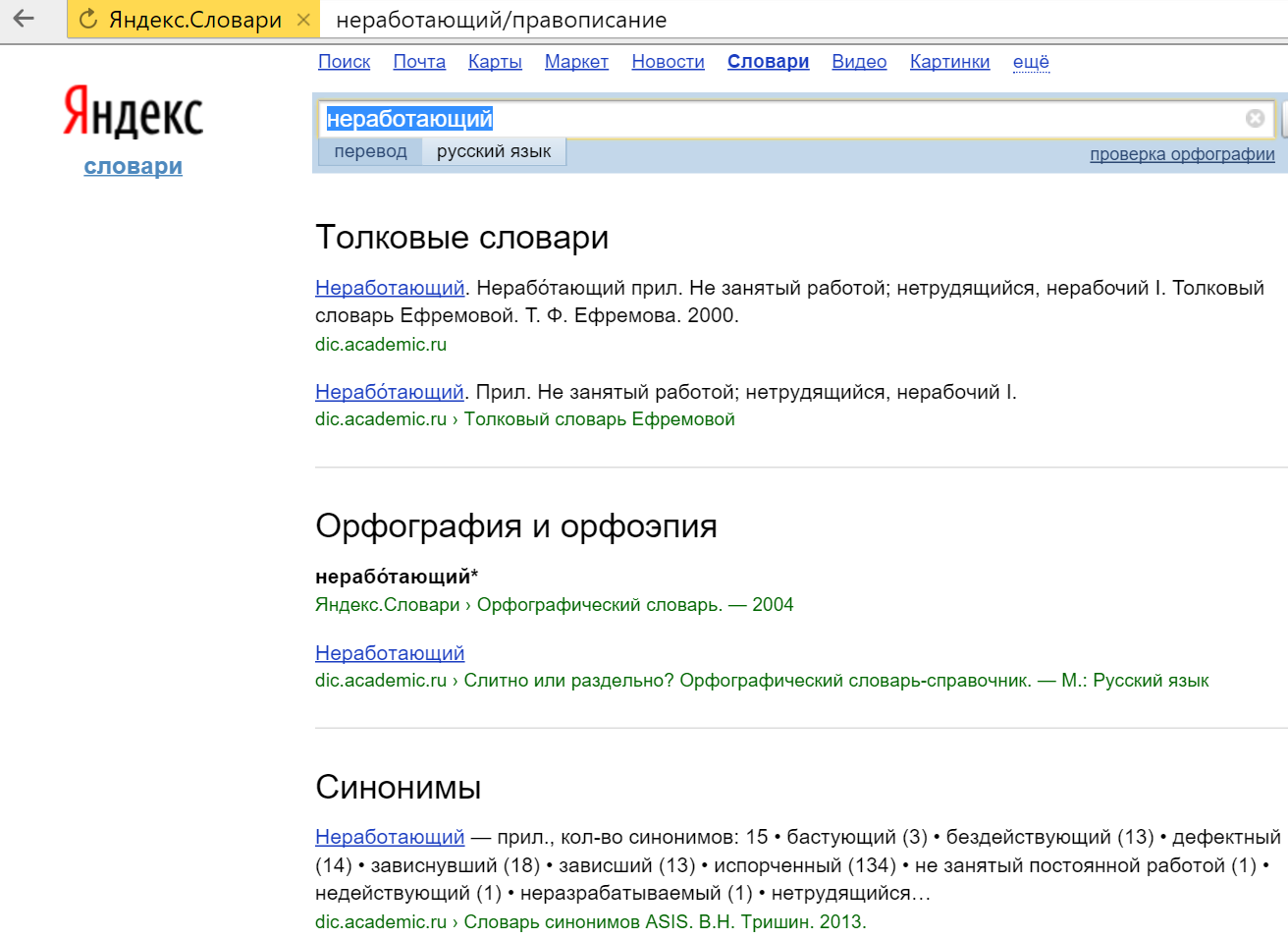This screenshot has width=1288, height=939.
Task: Open Поиск in the top navigation
Action: 345,62
